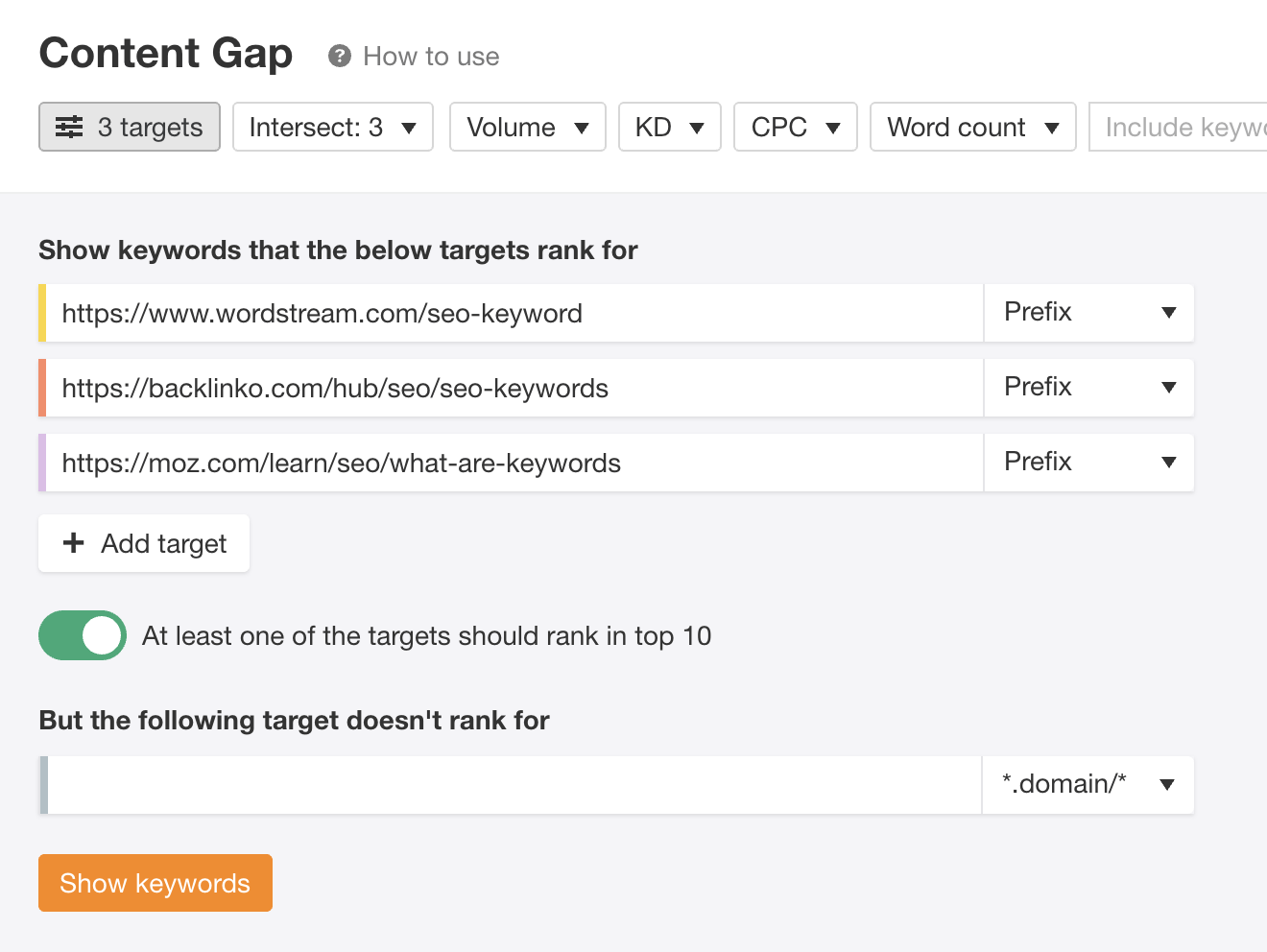This screenshot has width=1267, height=952.
Task: Change Prefix mode for backlinko target
Action: 1088,388
